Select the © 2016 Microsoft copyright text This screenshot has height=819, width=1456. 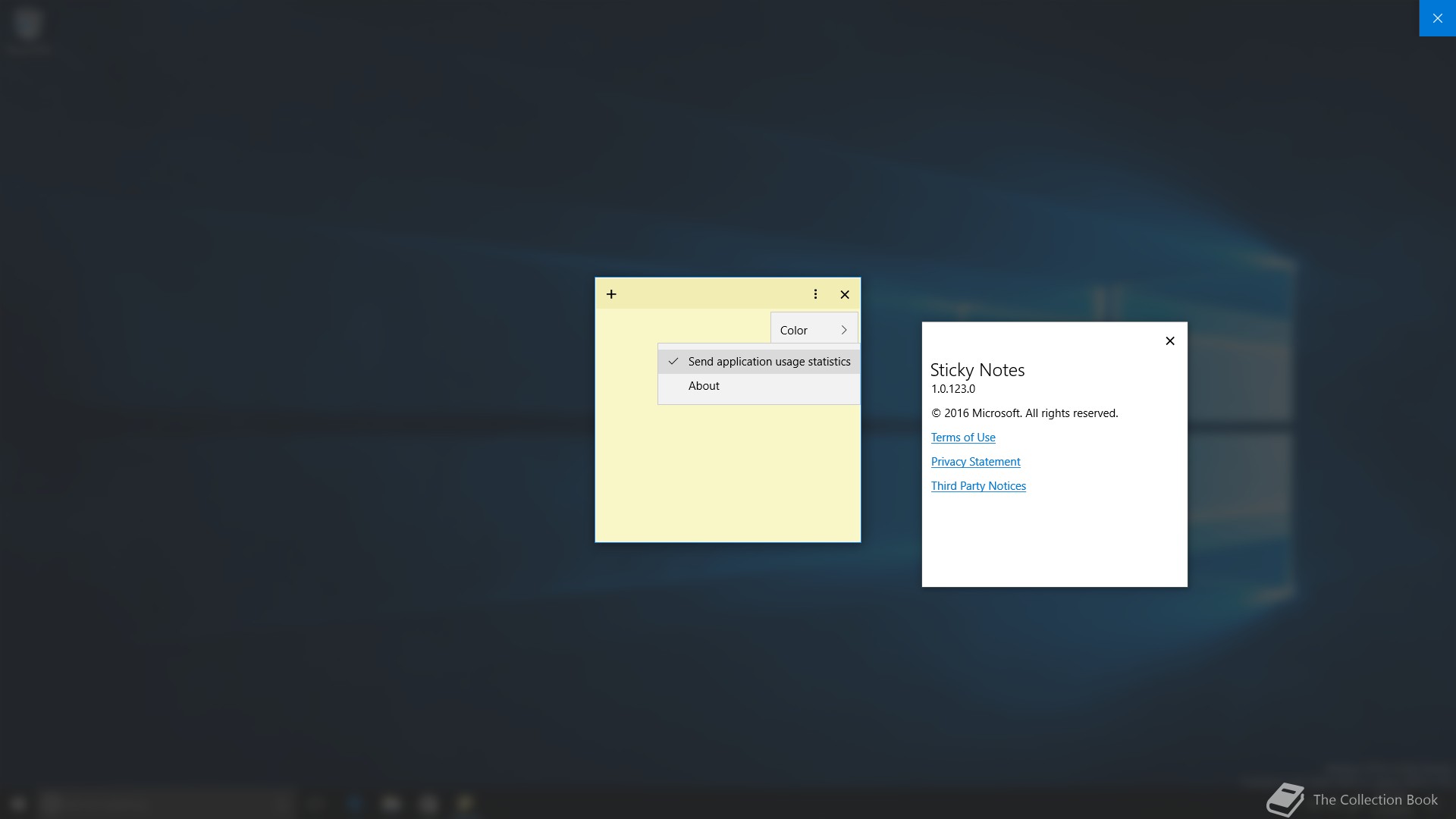click(1025, 413)
